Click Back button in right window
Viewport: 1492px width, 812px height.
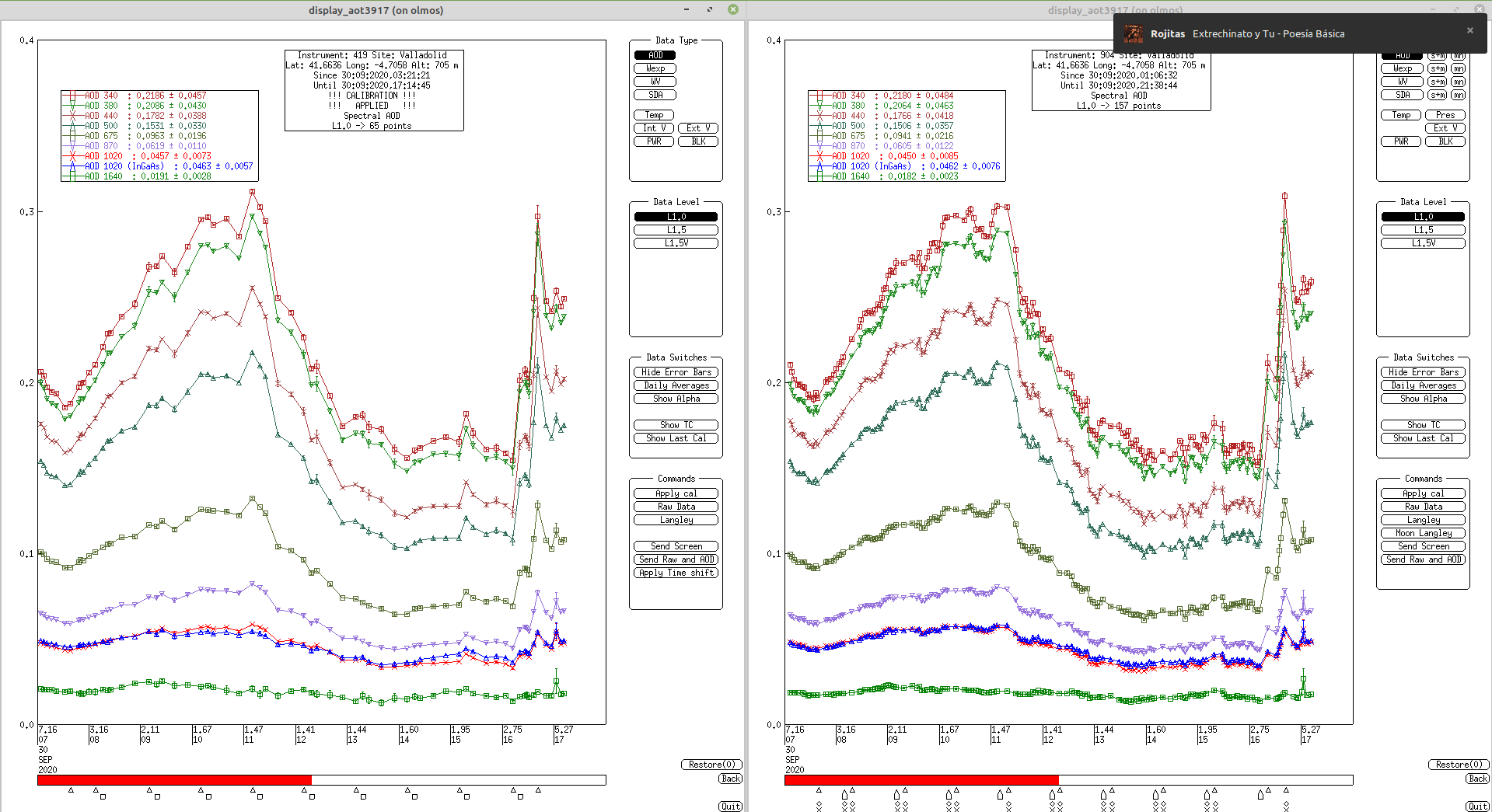1477,779
